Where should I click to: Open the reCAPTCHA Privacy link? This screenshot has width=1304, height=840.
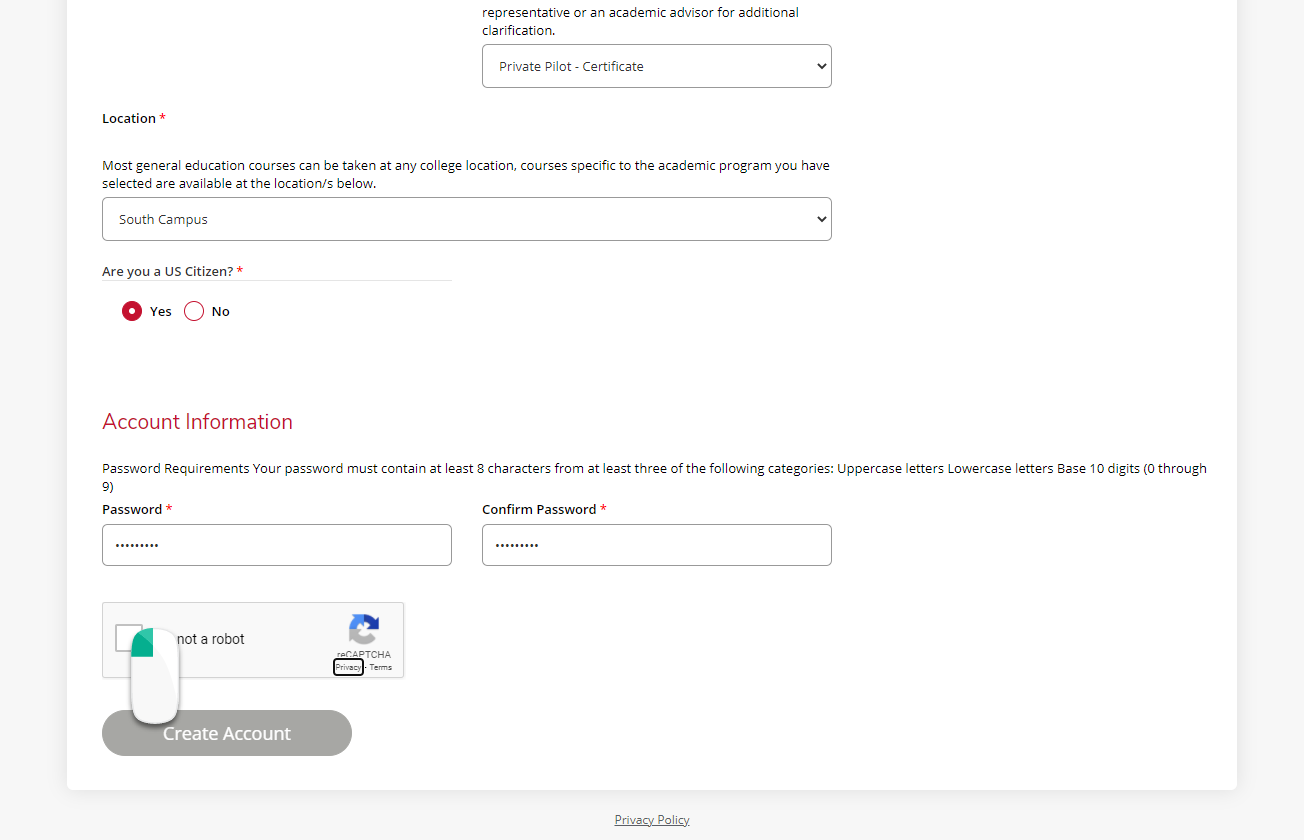pos(347,667)
